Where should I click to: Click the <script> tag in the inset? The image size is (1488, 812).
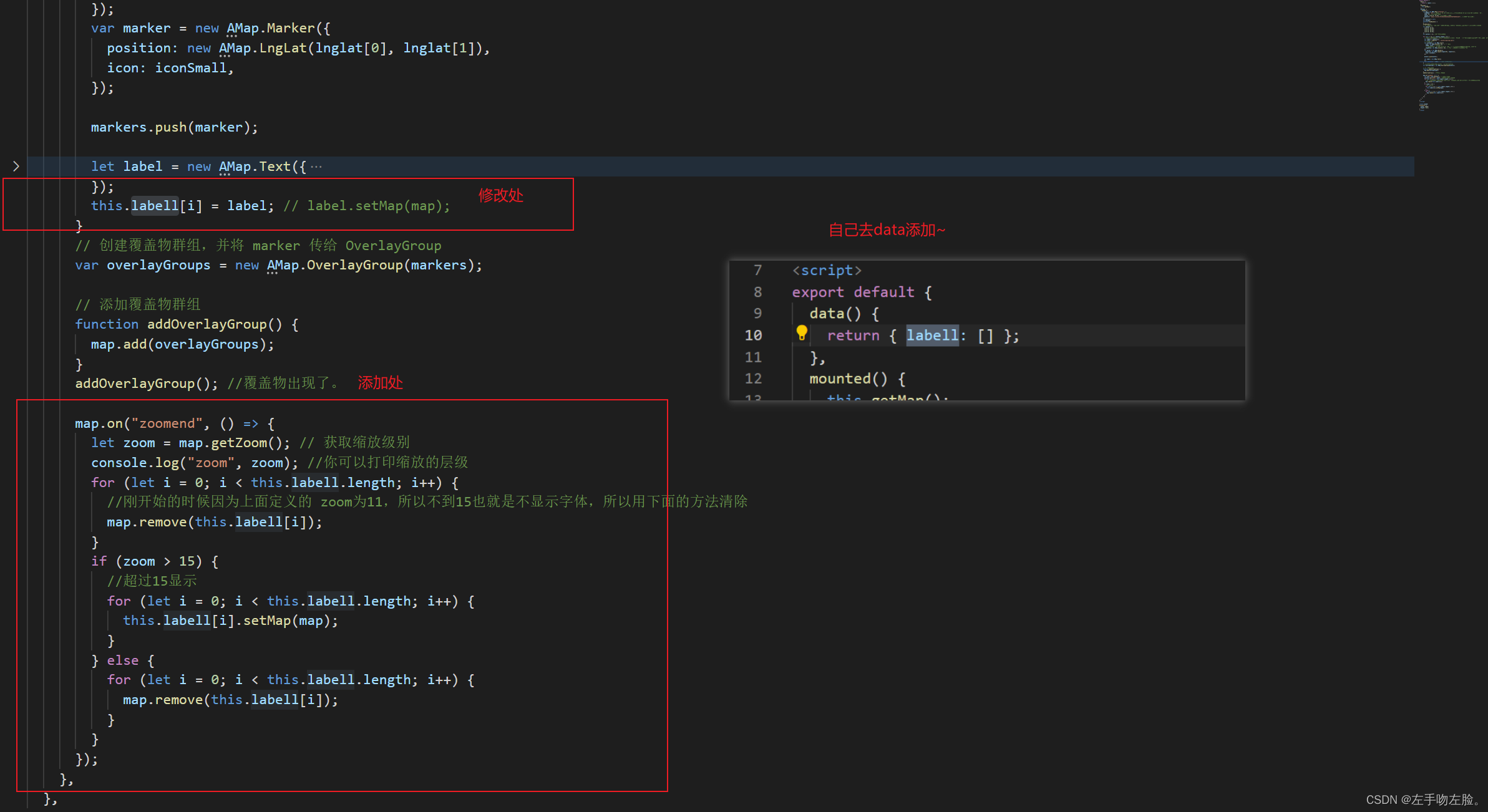pyautogui.click(x=827, y=270)
